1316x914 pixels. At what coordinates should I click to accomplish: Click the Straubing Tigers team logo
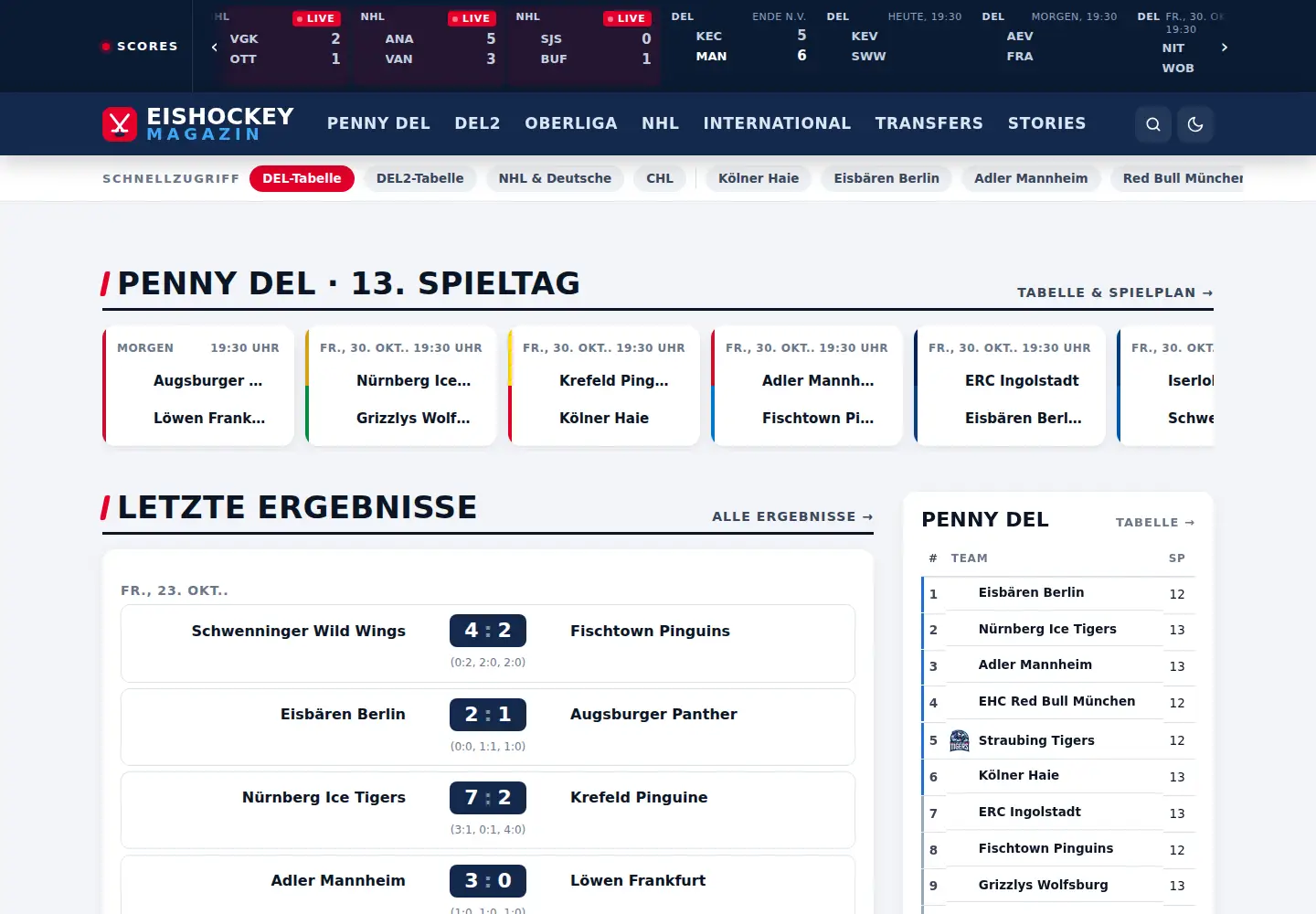(960, 740)
